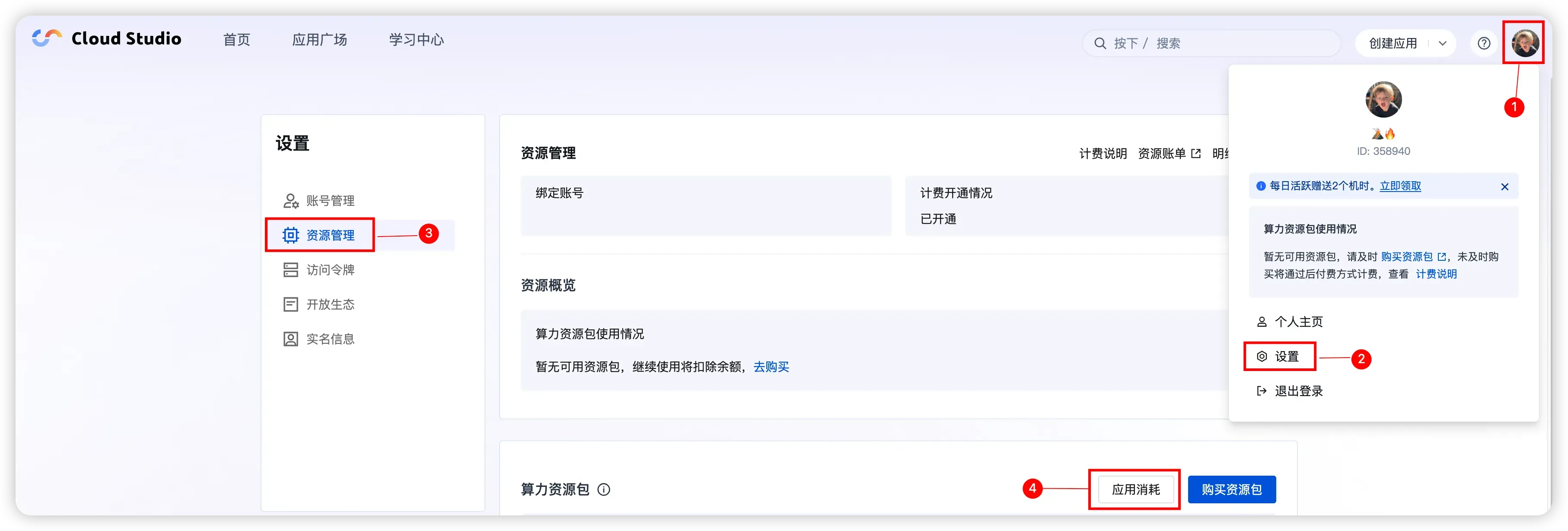Expand the 创建应用 dropdown arrow
Image resolution: width=1568 pixels, height=531 pixels.
pos(1442,43)
